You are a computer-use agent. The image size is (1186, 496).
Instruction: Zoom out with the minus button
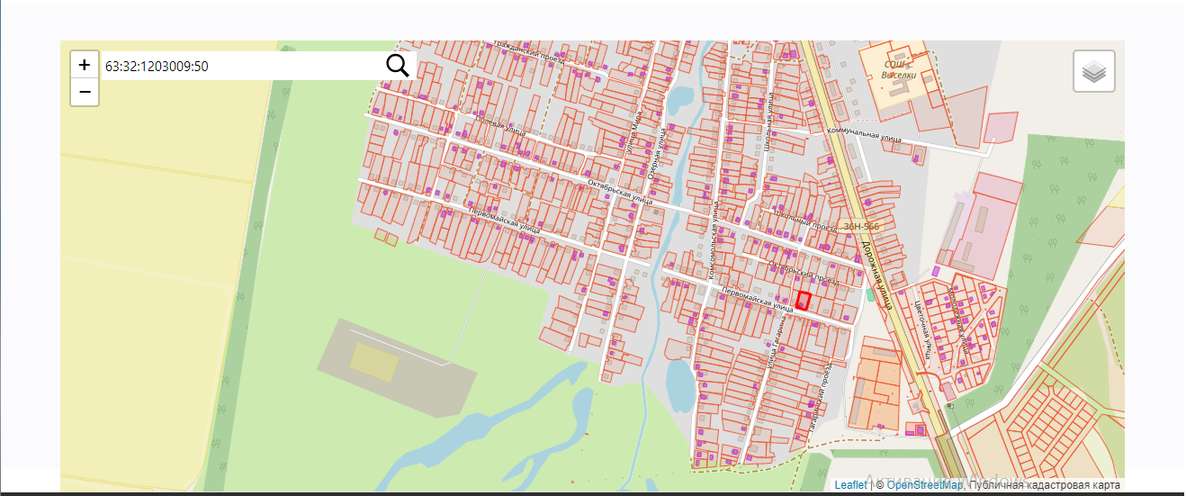pos(84,92)
